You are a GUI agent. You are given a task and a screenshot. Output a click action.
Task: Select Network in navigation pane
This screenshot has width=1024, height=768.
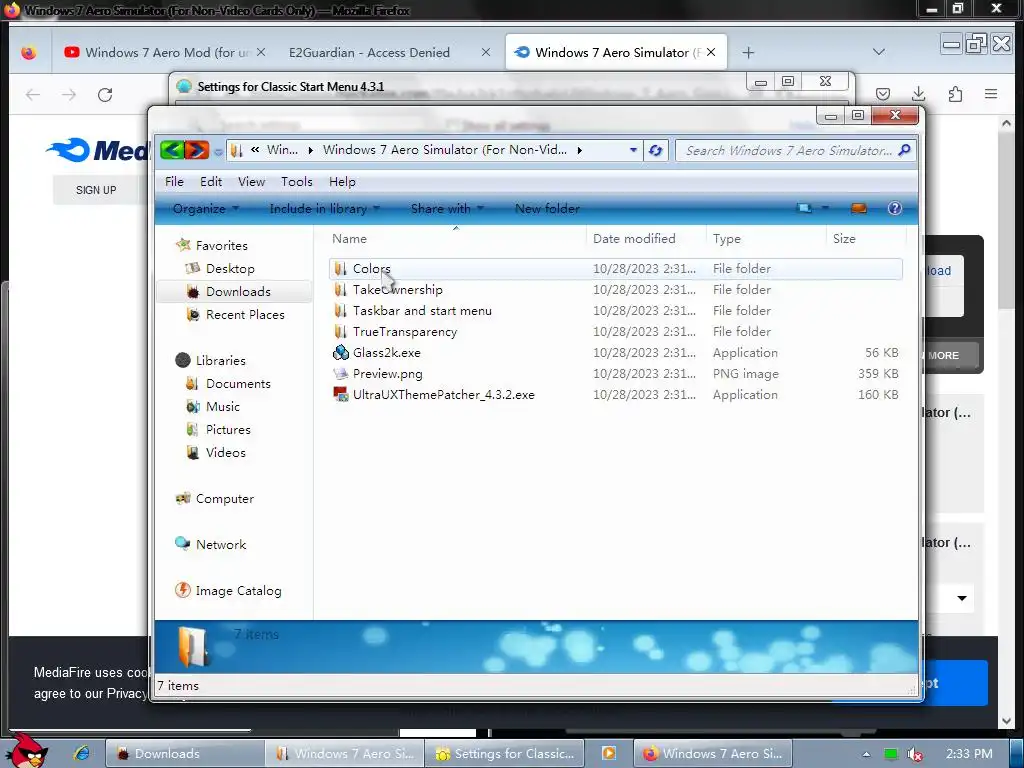(x=211, y=544)
